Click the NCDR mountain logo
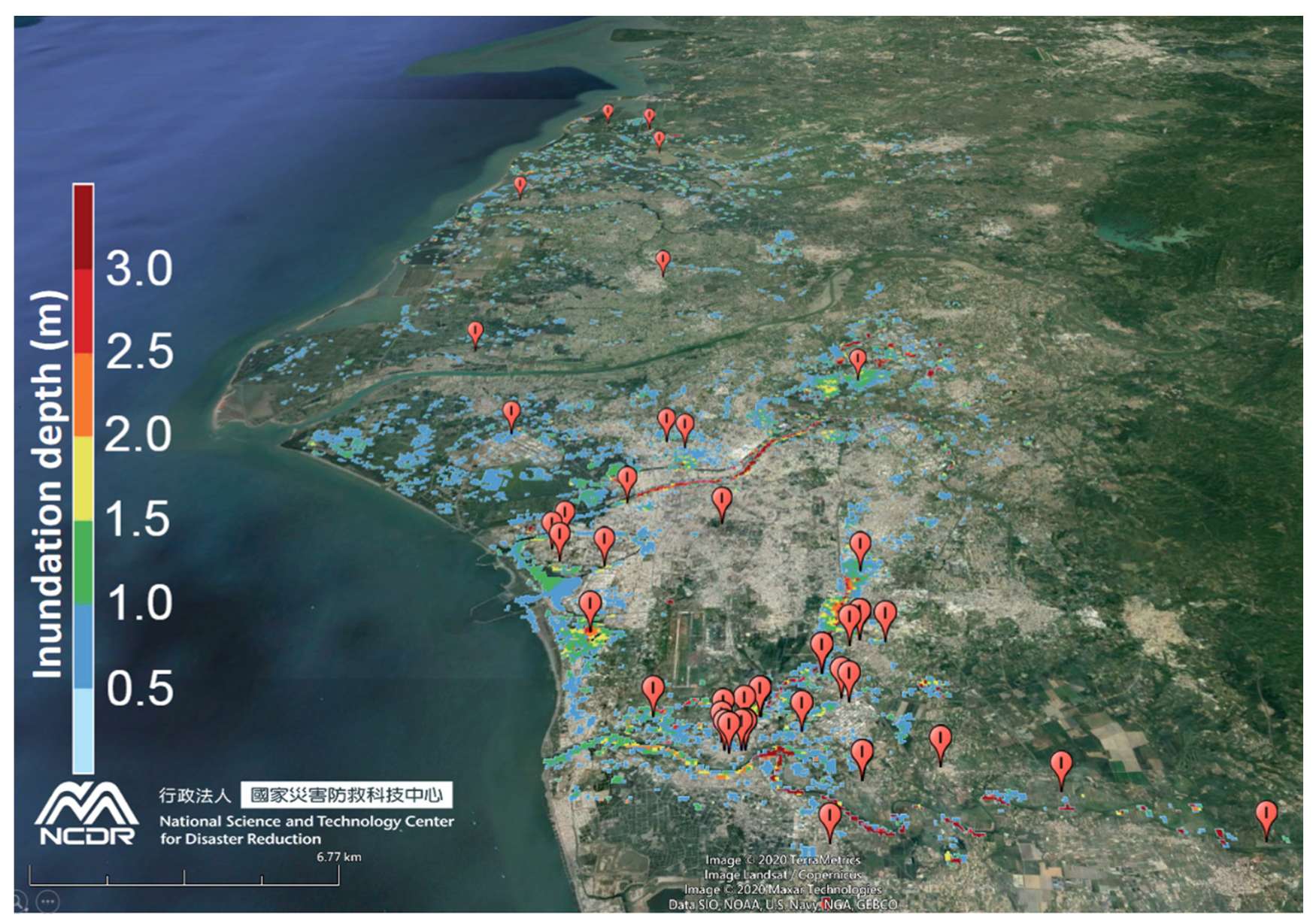This screenshot has height=924, width=1313. (x=86, y=813)
